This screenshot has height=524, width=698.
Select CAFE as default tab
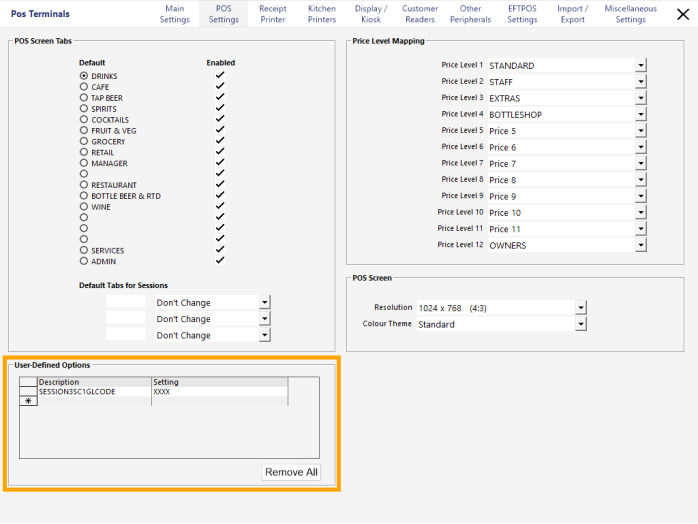[84, 86]
